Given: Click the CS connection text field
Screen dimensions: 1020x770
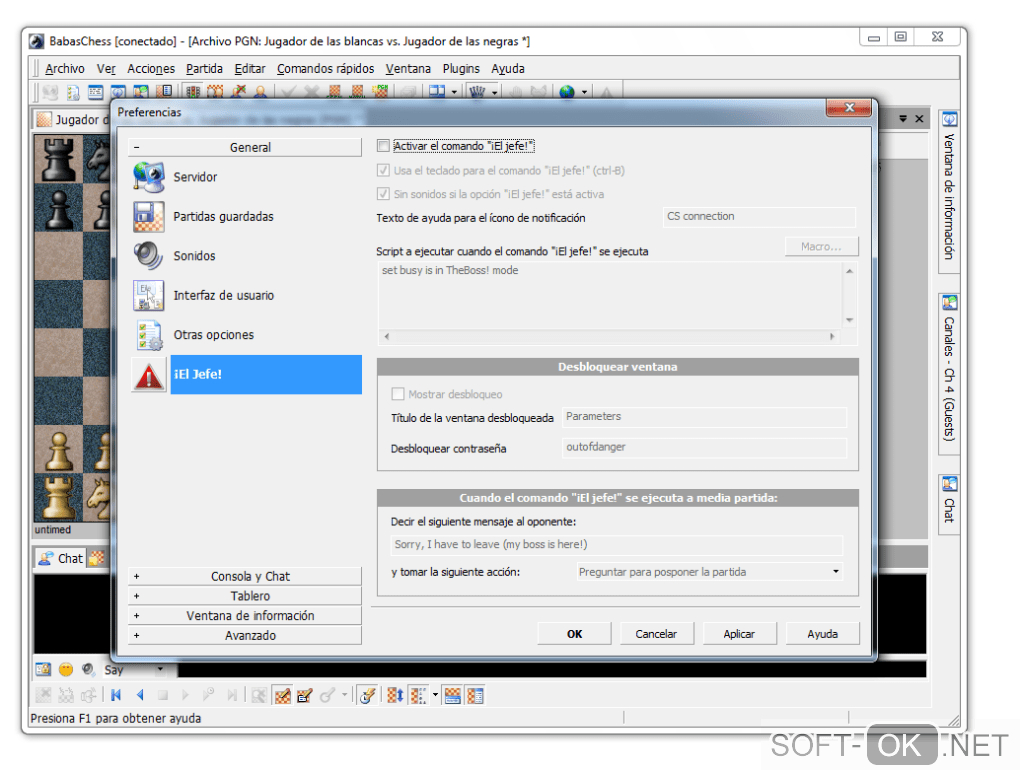Looking at the screenshot, I should point(759,217).
